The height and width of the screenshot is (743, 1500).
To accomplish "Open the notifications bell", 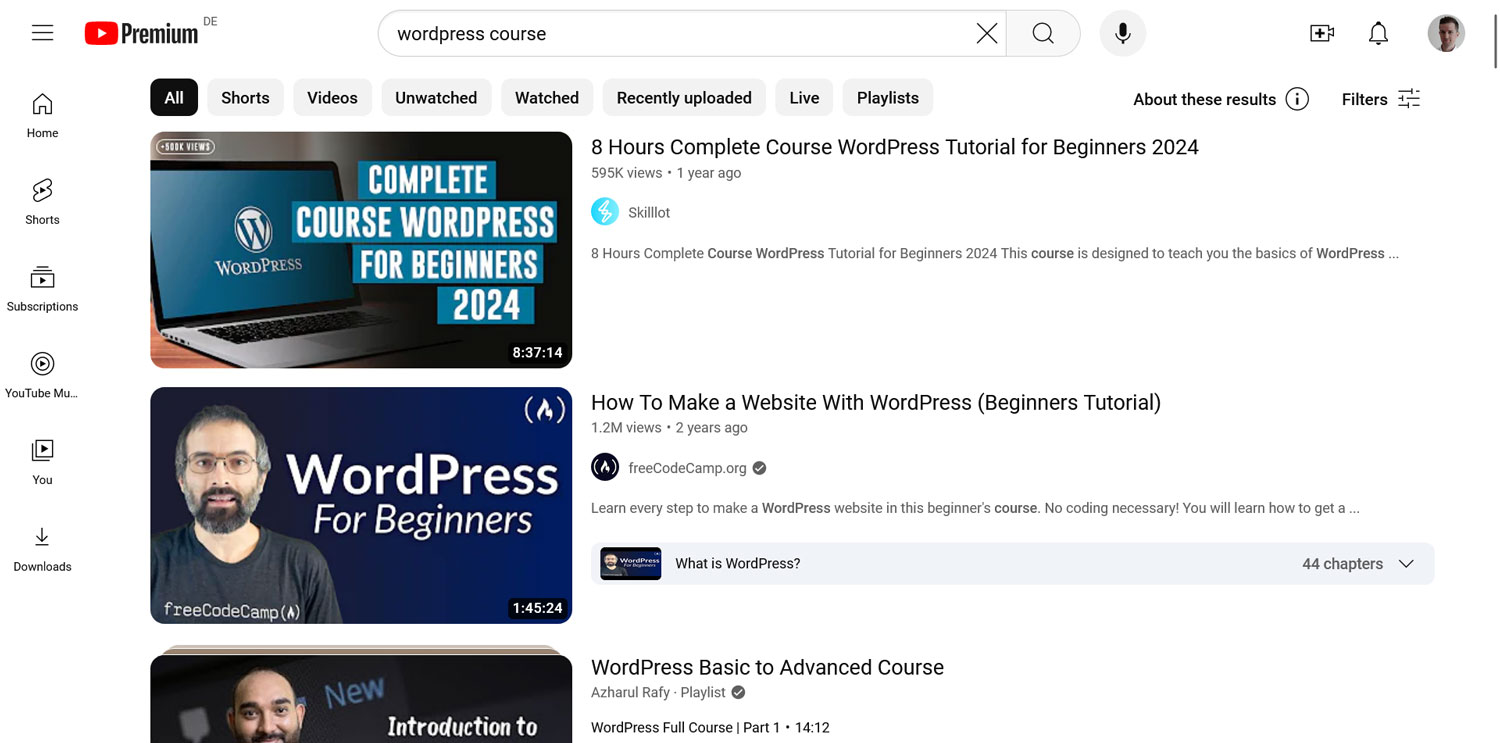I will click(1378, 34).
